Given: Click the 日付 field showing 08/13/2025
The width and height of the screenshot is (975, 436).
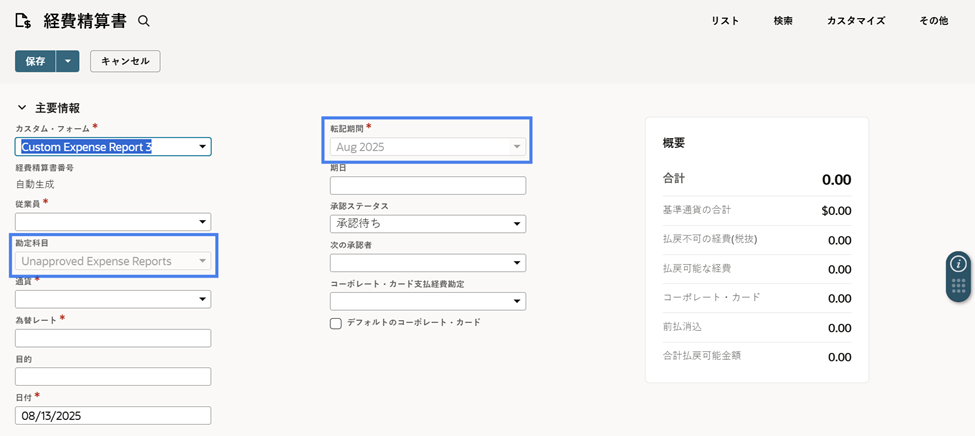Looking at the screenshot, I should point(113,415).
